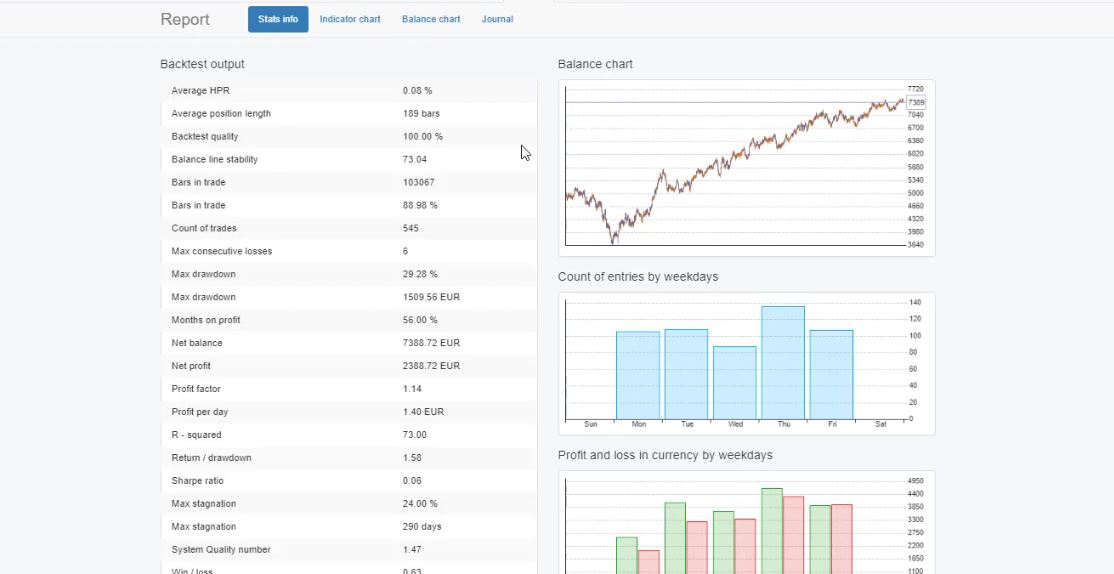The height and width of the screenshot is (574, 1114).
Task: Click the Tuesday bar in entries chart
Action: 686,374
